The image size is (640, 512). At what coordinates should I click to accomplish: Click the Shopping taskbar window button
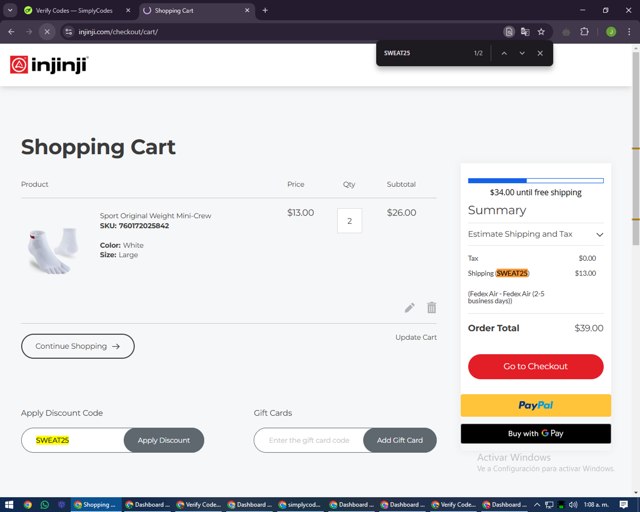click(96, 505)
